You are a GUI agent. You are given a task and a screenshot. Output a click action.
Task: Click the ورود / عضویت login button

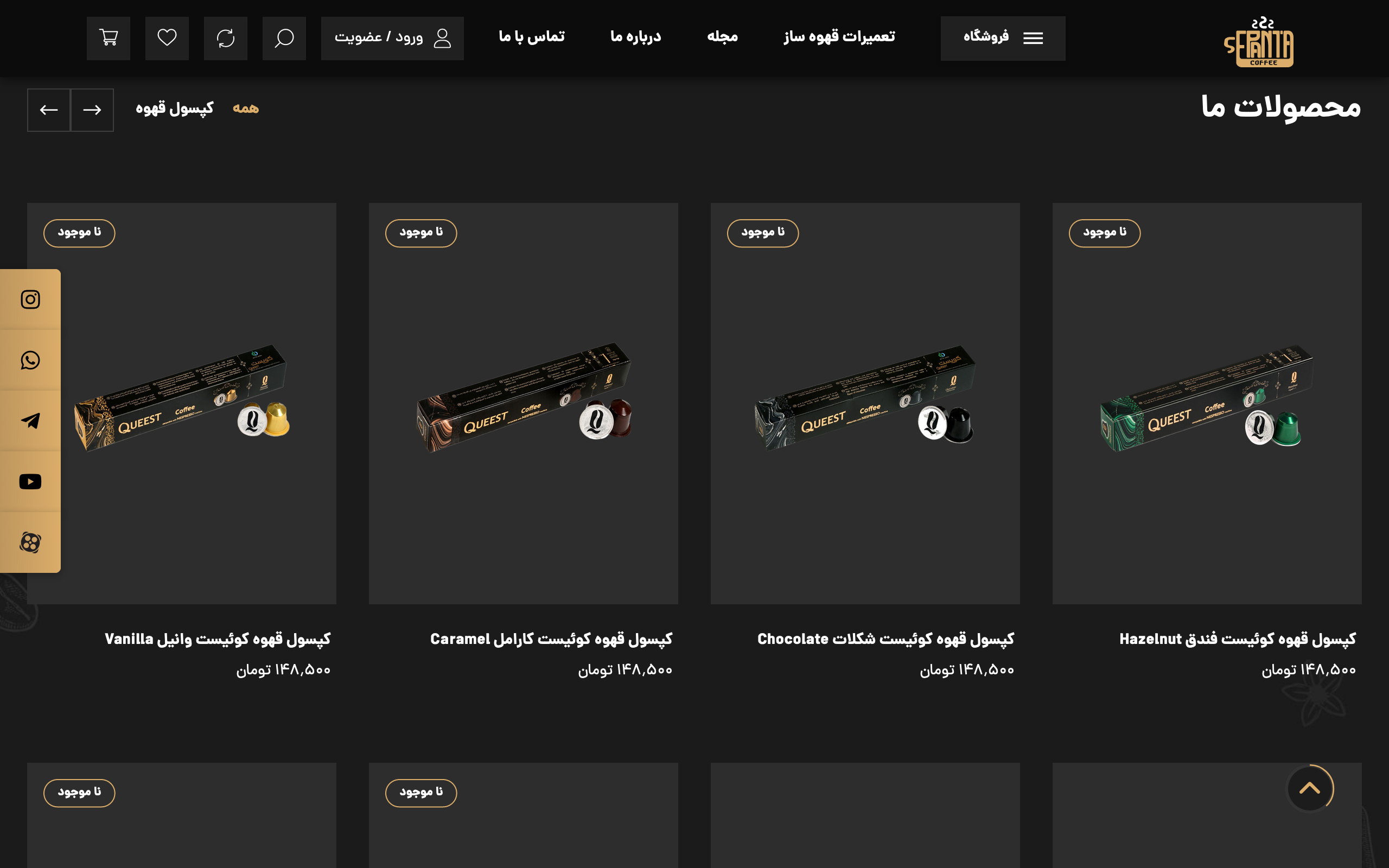[x=393, y=38]
